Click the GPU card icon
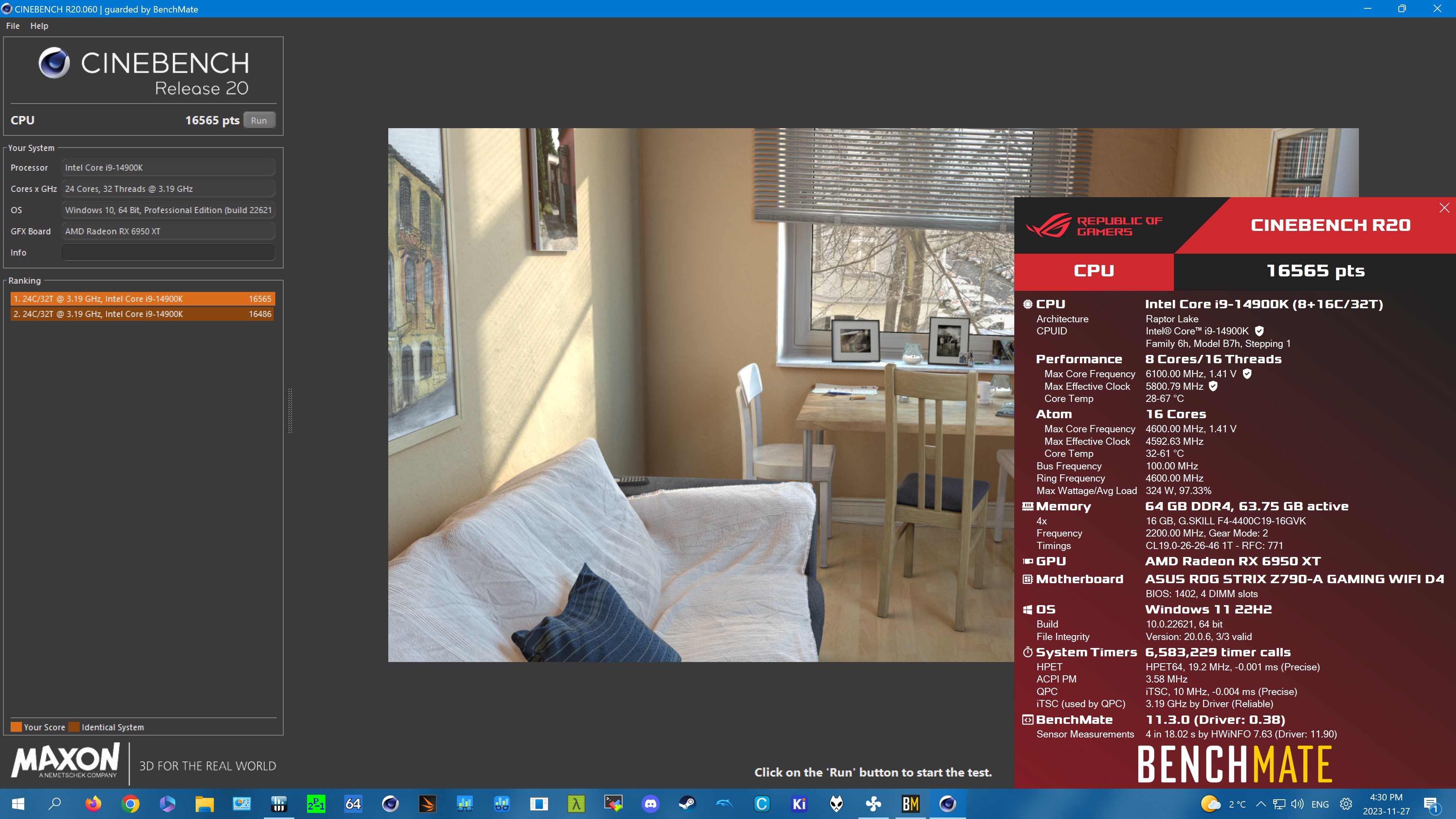The image size is (1456, 819). tap(1028, 561)
